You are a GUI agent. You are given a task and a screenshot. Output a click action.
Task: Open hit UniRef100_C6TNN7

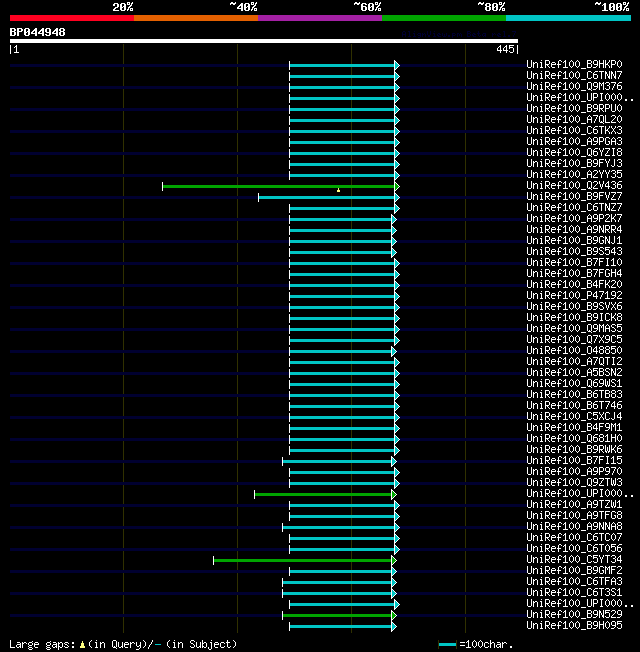pos(574,75)
